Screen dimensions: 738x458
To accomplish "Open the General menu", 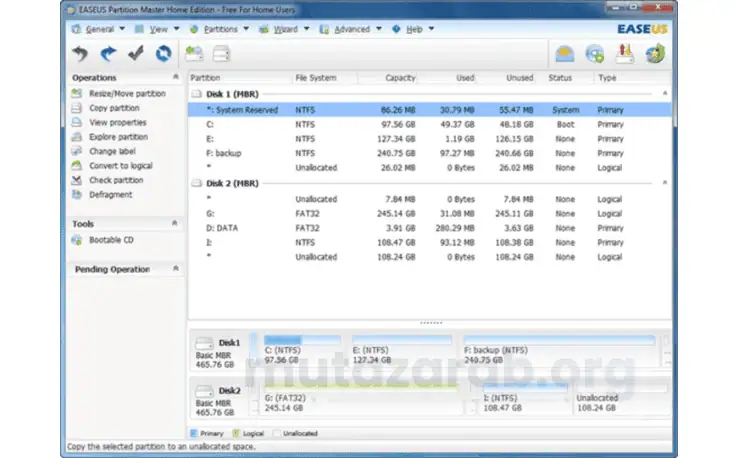I will tap(100, 29).
